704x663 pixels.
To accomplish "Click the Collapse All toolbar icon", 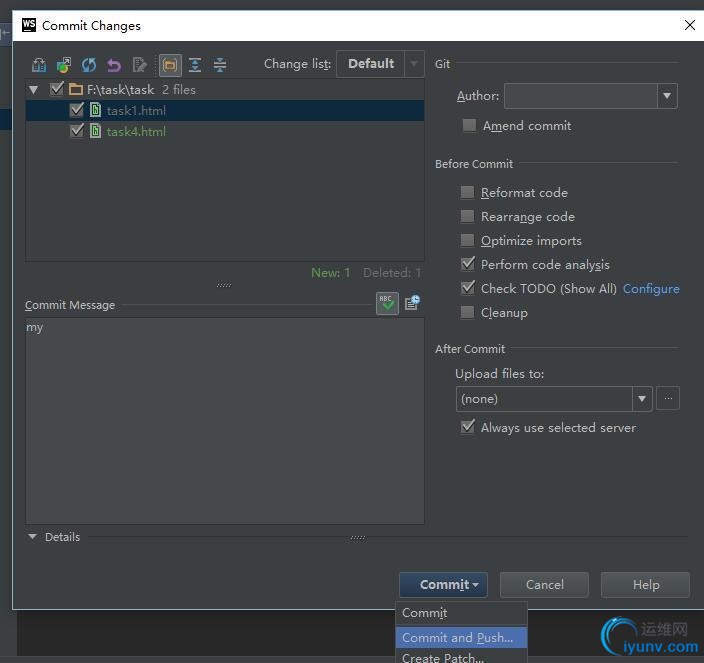I will click(220, 65).
